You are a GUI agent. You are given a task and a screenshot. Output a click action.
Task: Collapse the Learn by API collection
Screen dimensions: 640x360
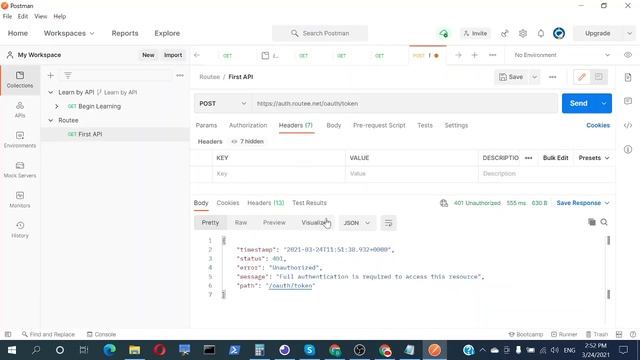point(51,92)
